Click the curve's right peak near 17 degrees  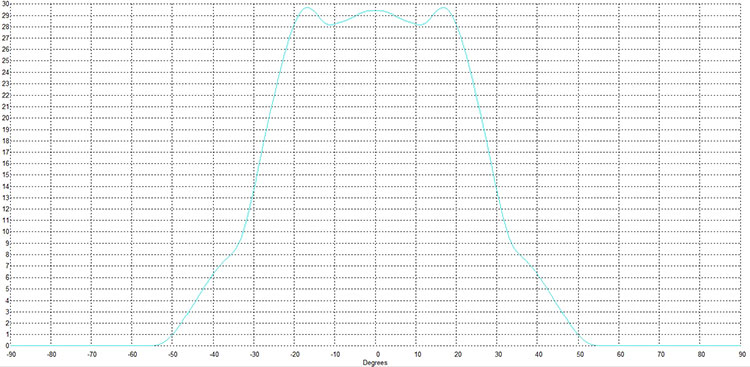(x=444, y=7)
